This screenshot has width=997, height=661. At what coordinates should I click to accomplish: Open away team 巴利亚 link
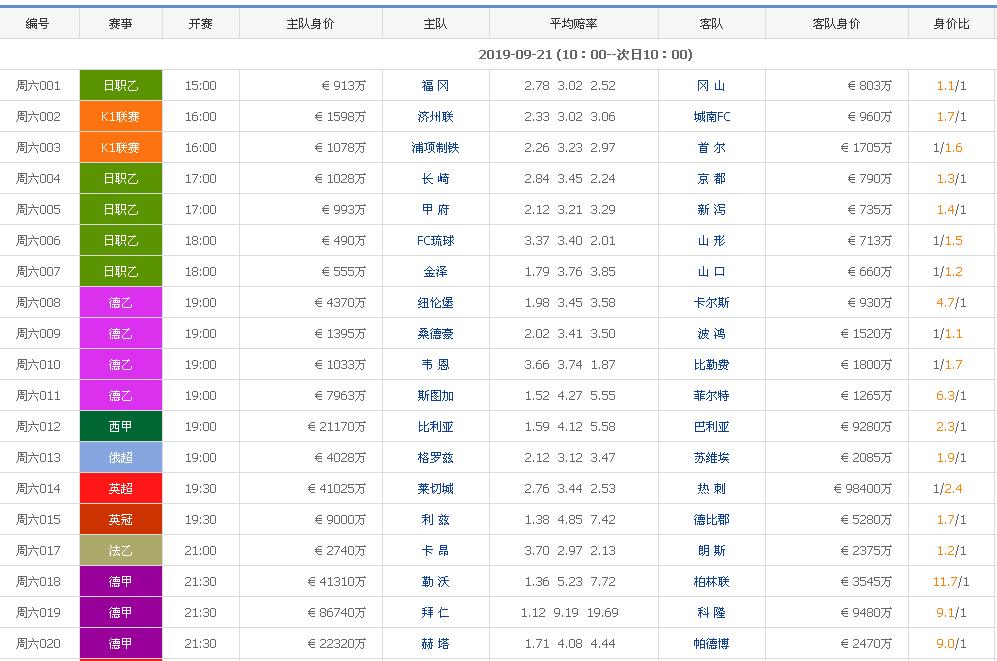(711, 427)
